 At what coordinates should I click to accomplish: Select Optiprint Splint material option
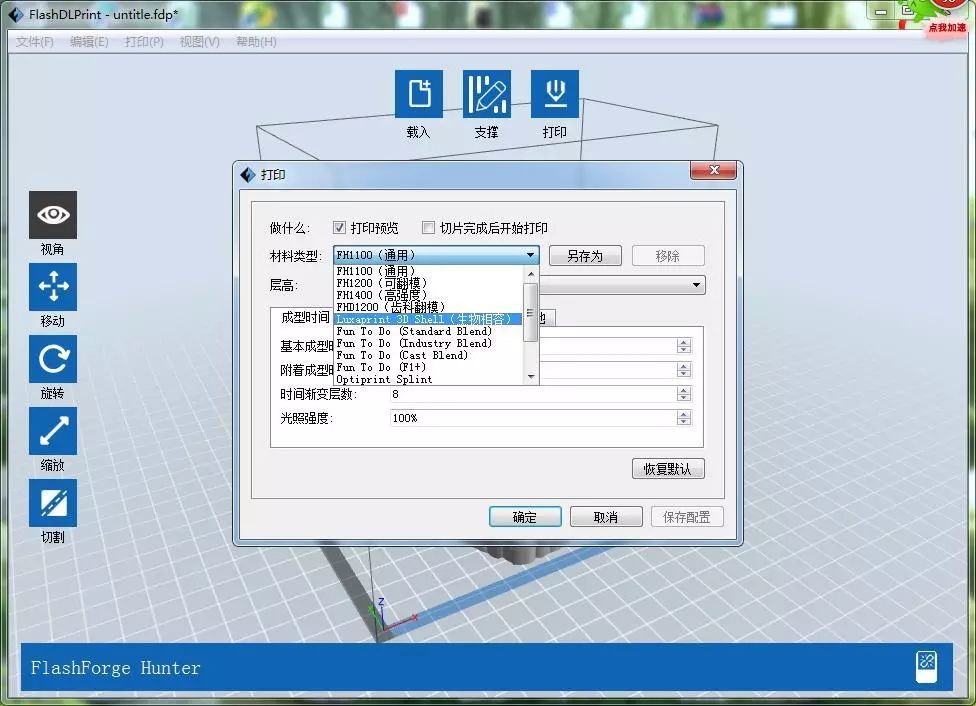(x=428, y=379)
